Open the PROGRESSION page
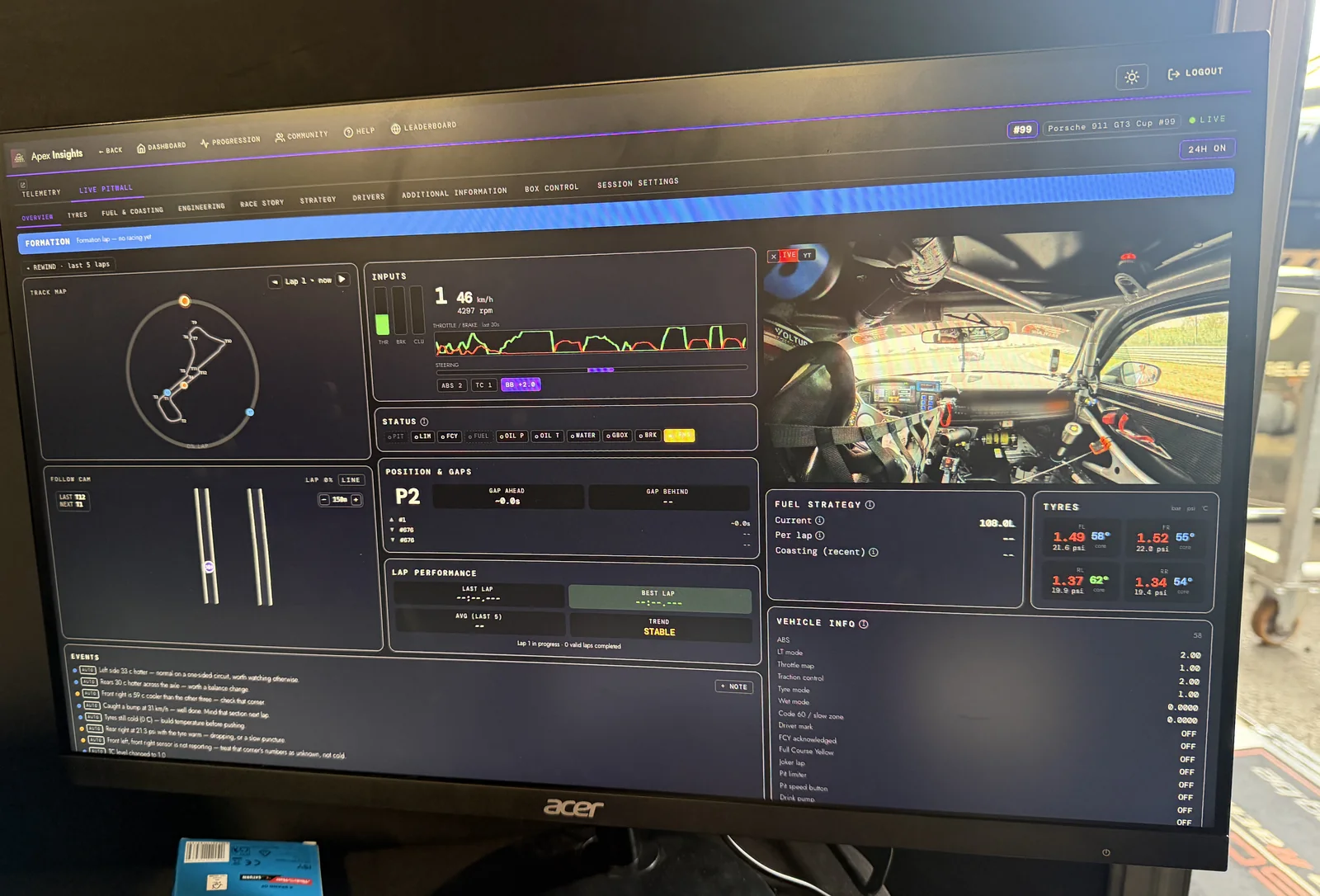 coord(230,141)
